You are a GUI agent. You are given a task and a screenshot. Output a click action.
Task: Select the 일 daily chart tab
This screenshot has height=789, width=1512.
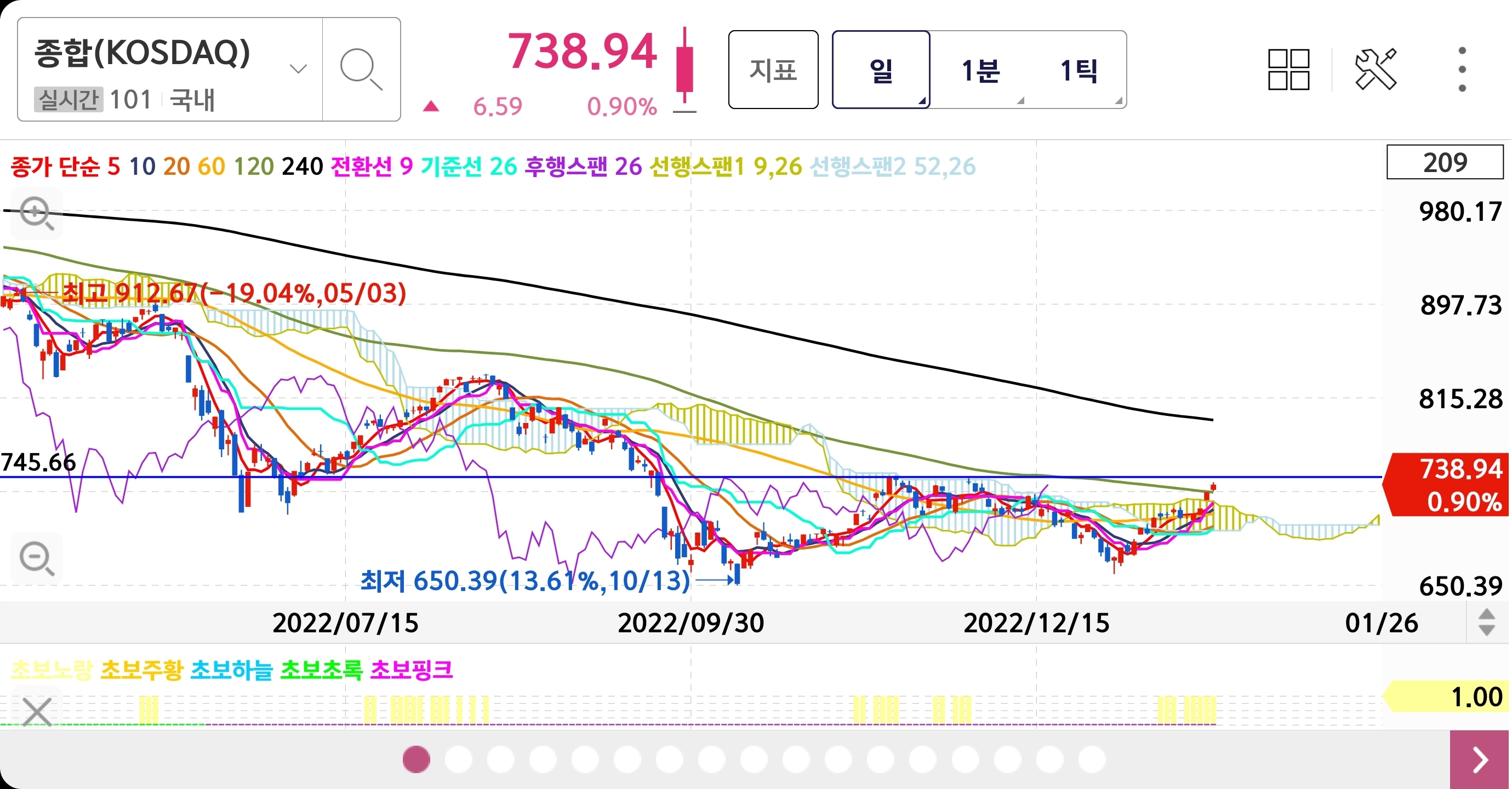pyautogui.click(x=881, y=71)
